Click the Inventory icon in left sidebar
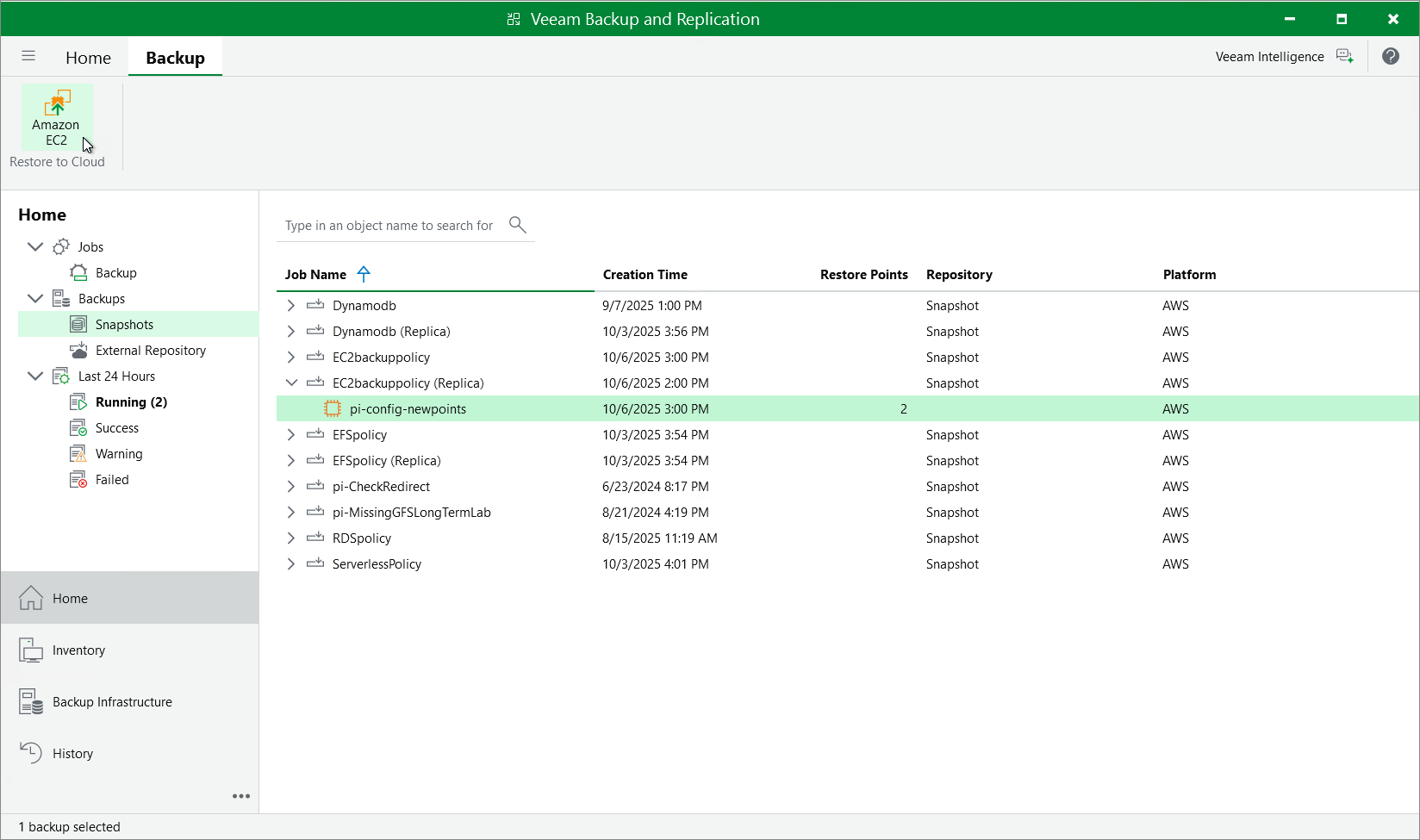1420x840 pixels. click(31, 650)
